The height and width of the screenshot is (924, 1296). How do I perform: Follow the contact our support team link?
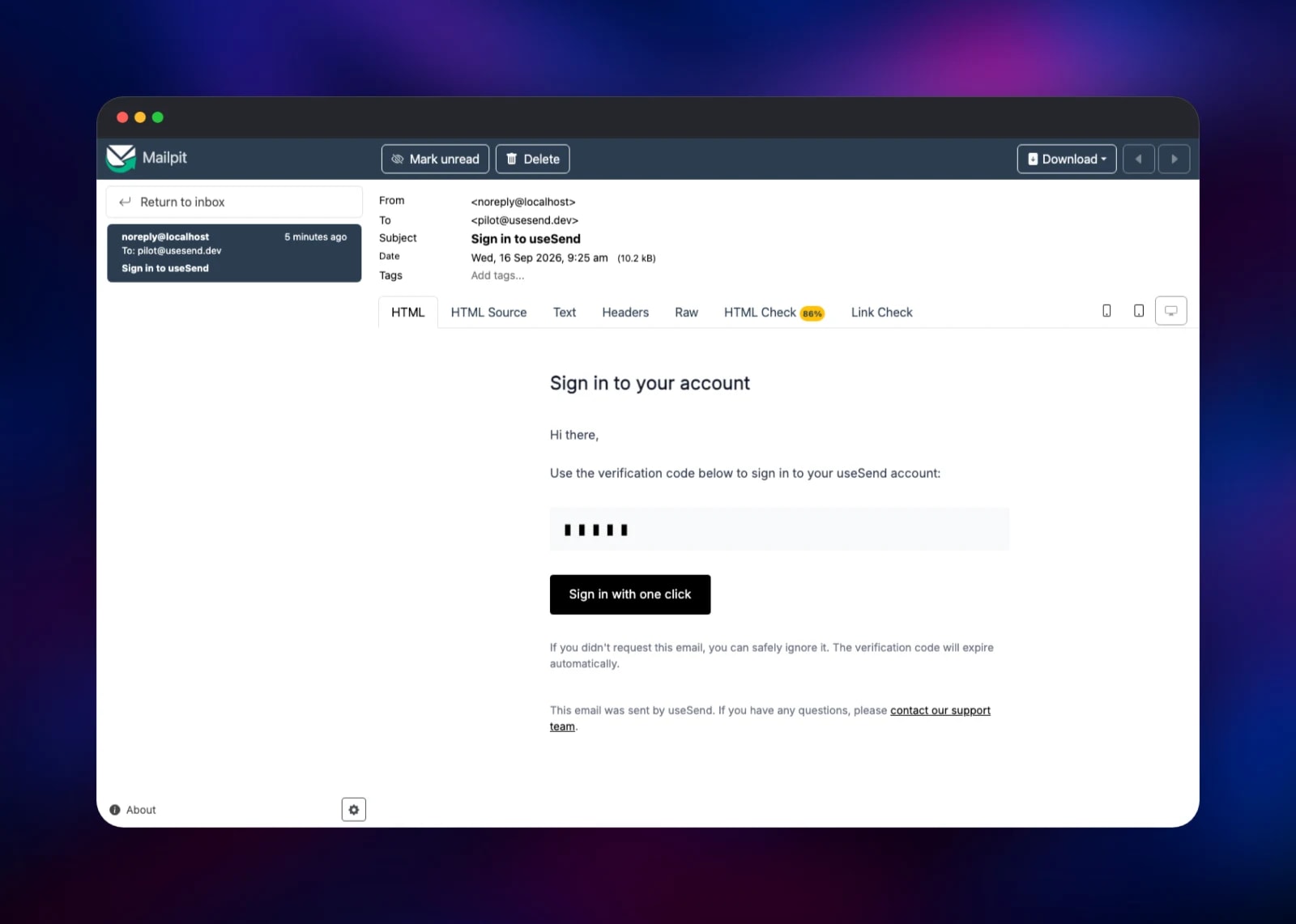(x=940, y=710)
